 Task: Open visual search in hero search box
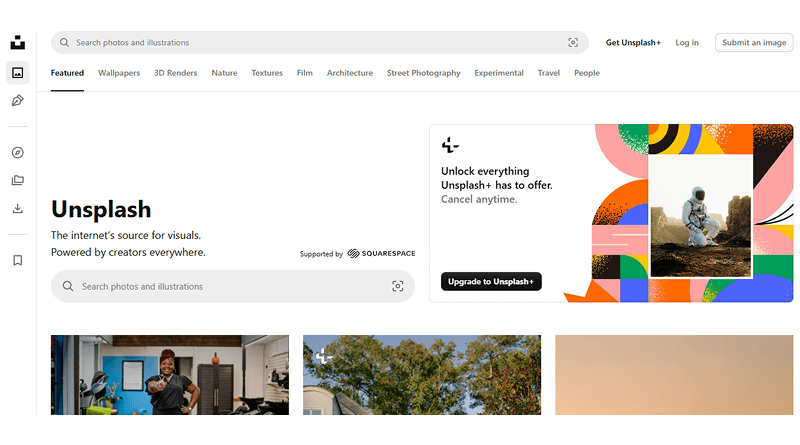[397, 286]
